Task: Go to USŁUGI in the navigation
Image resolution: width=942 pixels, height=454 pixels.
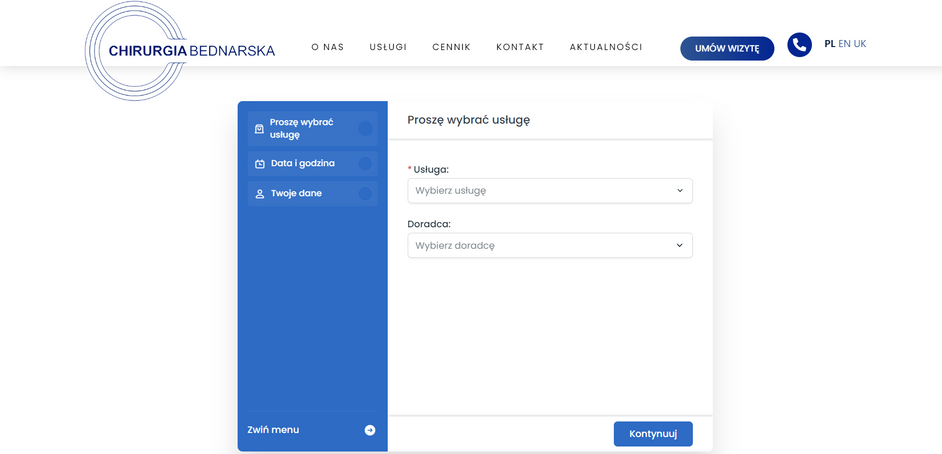Action: (388, 48)
